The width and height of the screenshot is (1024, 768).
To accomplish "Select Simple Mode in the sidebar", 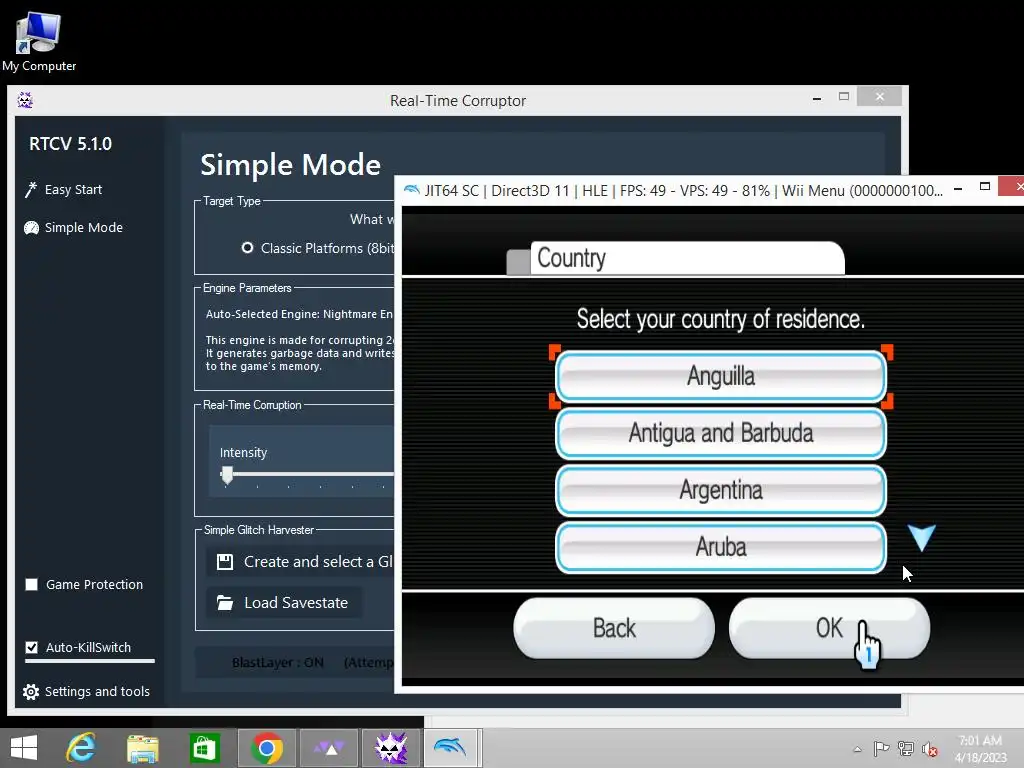I will click(84, 227).
